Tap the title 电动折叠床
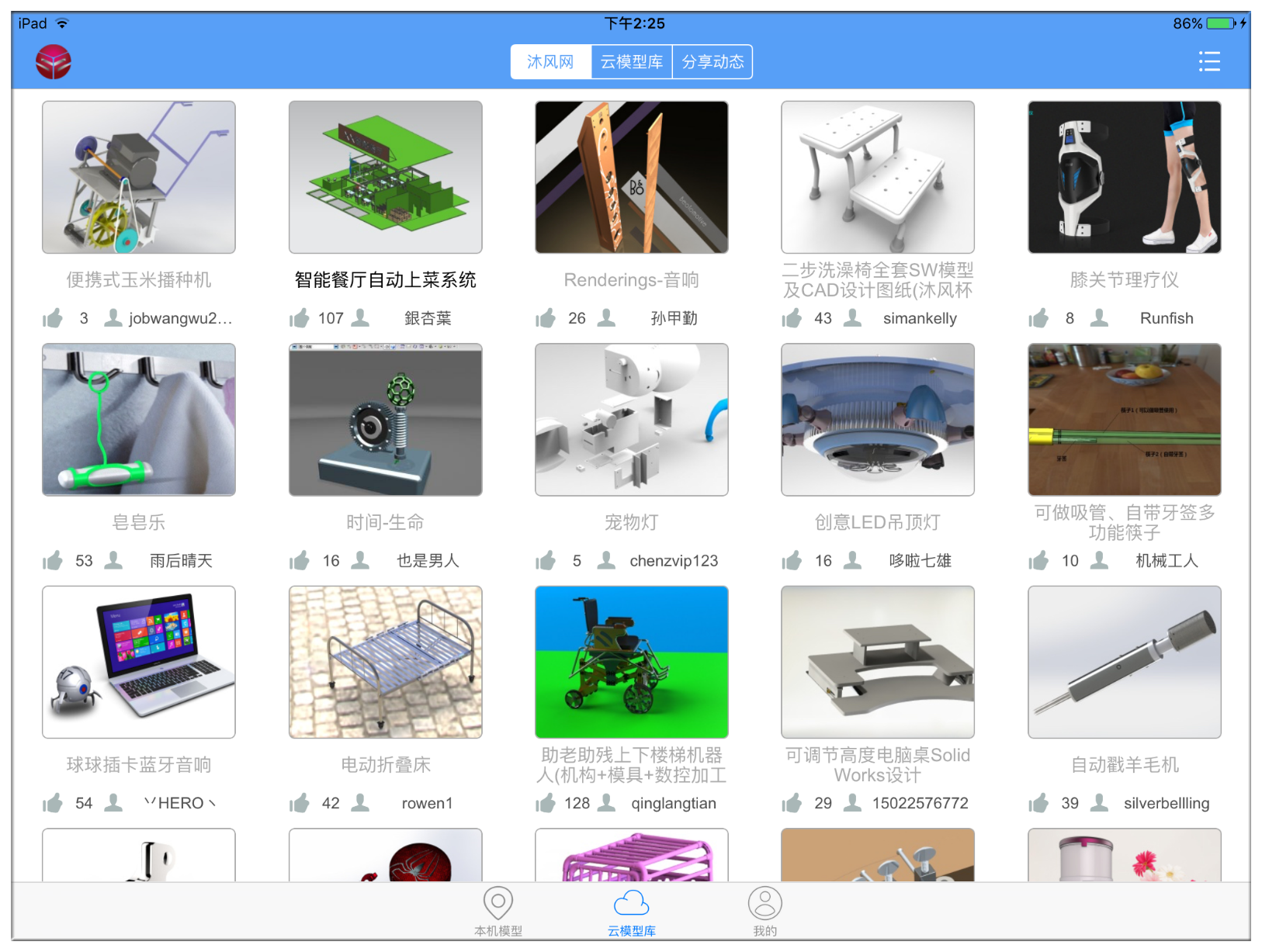Viewport: 1262px width, 952px height. [386, 765]
